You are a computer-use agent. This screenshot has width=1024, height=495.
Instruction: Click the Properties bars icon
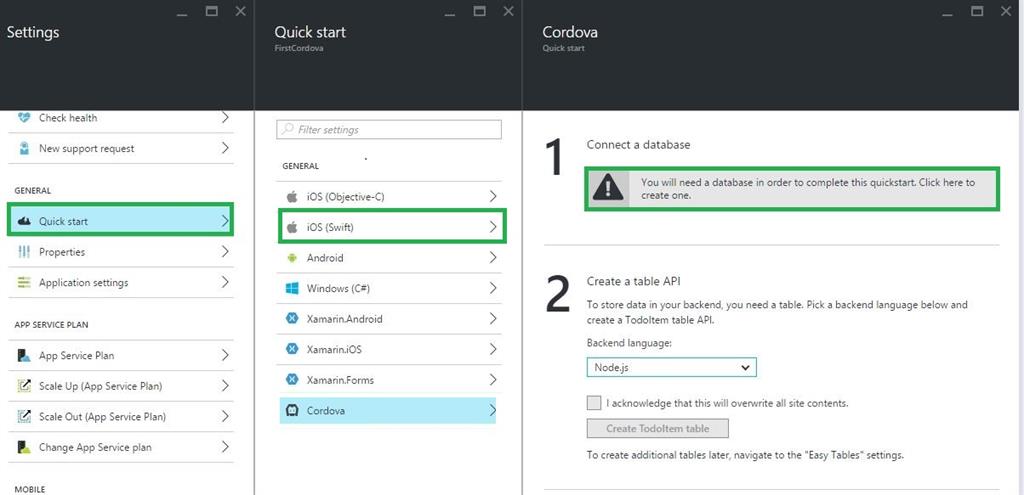pos(24,252)
